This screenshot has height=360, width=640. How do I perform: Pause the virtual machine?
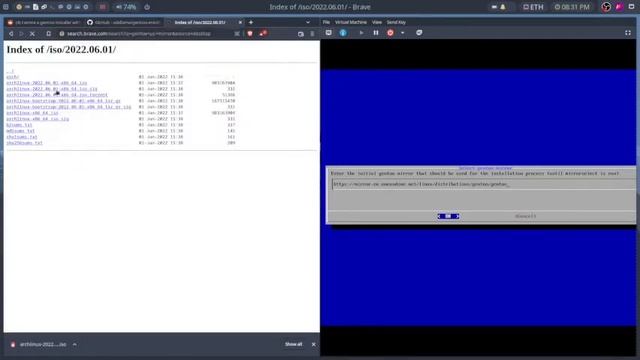pyautogui.click(x=376, y=33)
